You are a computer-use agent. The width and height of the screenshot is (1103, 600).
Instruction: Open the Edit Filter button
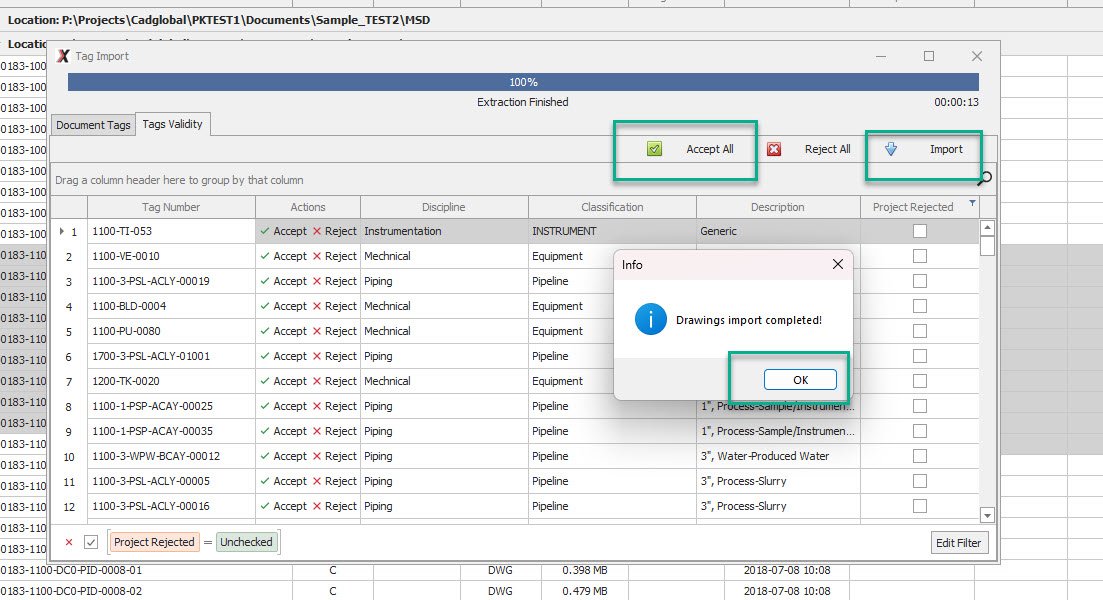click(x=961, y=542)
